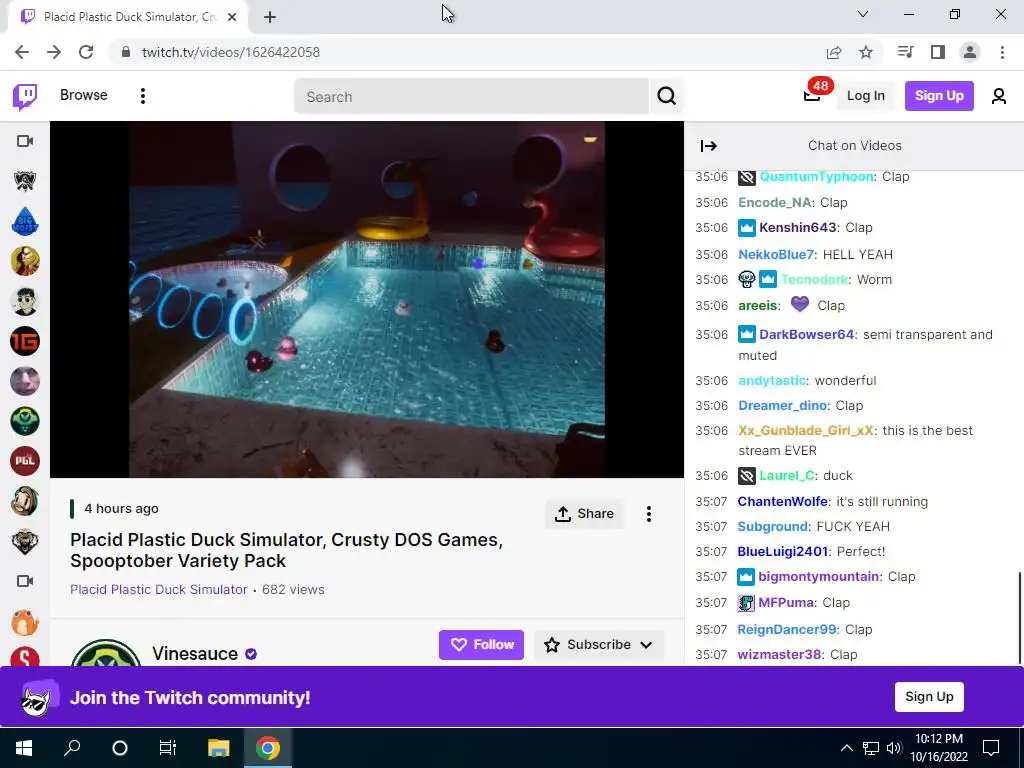Open the League of Legends crest channel in the sidebar

(25, 181)
